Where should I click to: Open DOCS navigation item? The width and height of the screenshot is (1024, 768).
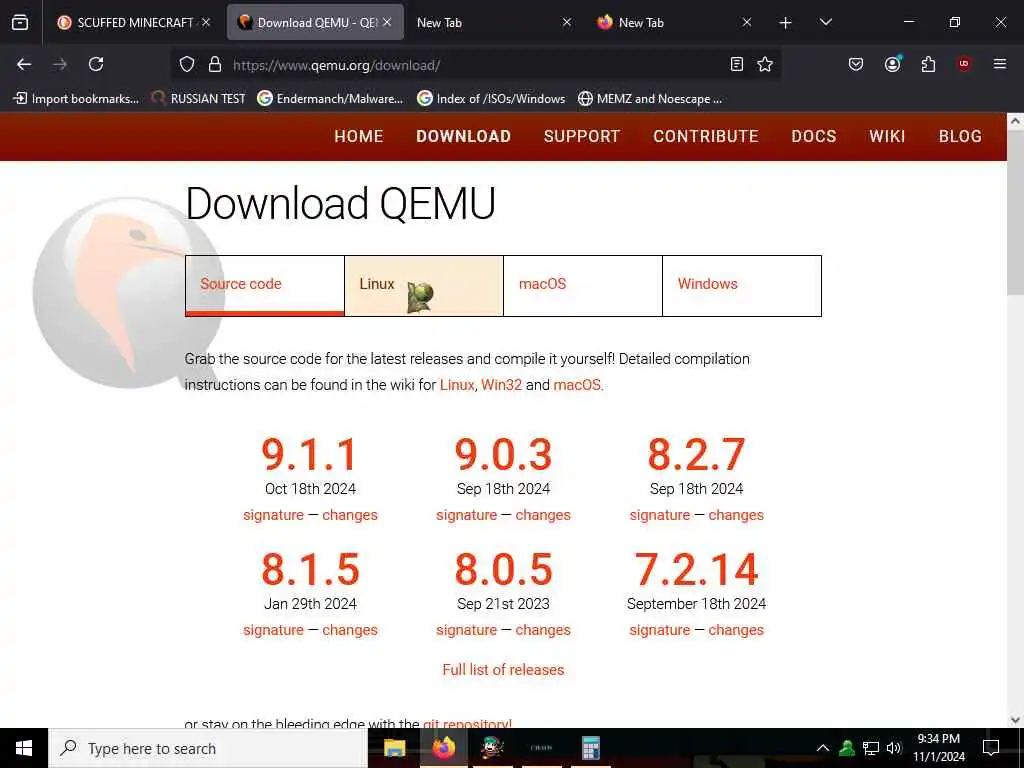[814, 136]
